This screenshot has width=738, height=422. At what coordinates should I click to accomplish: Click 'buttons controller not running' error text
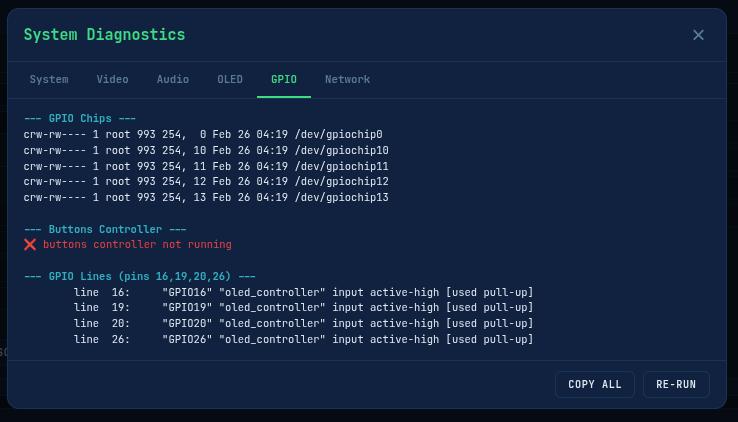[137, 245]
